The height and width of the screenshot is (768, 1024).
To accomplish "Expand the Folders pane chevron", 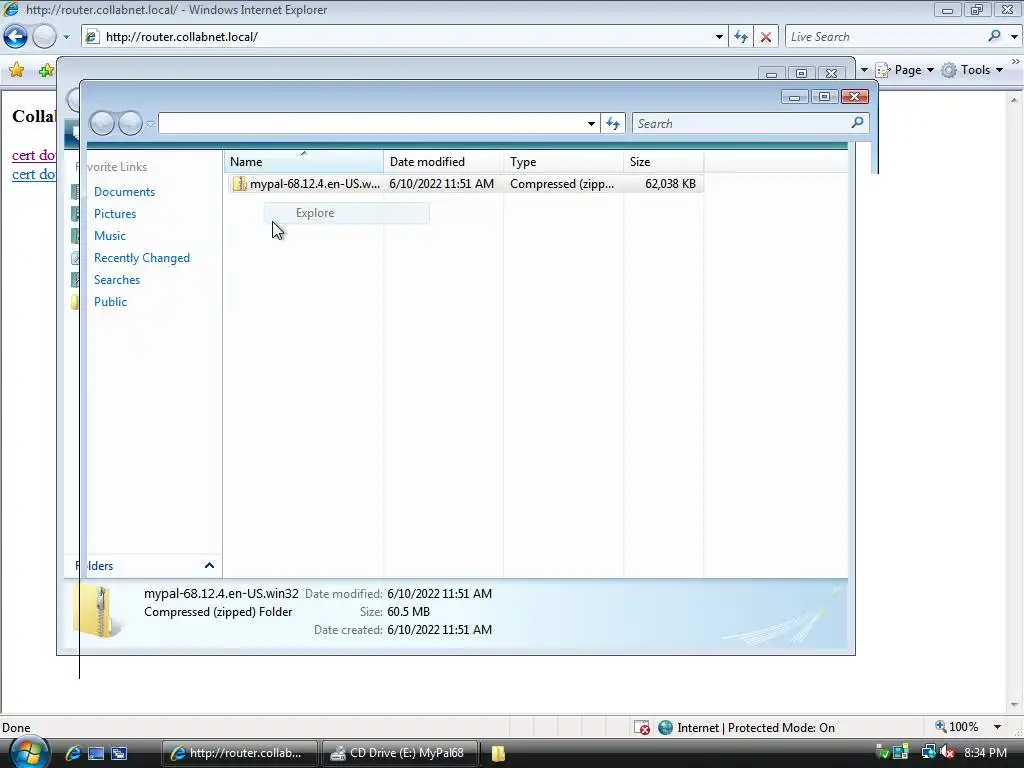I will tap(209, 566).
